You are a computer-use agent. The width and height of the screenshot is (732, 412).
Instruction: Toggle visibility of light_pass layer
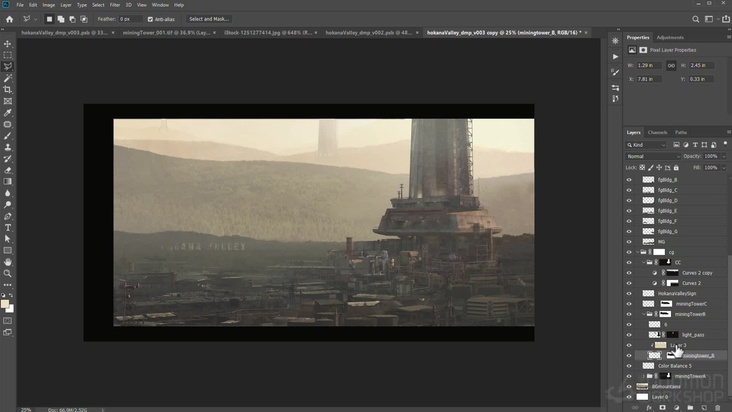click(629, 335)
